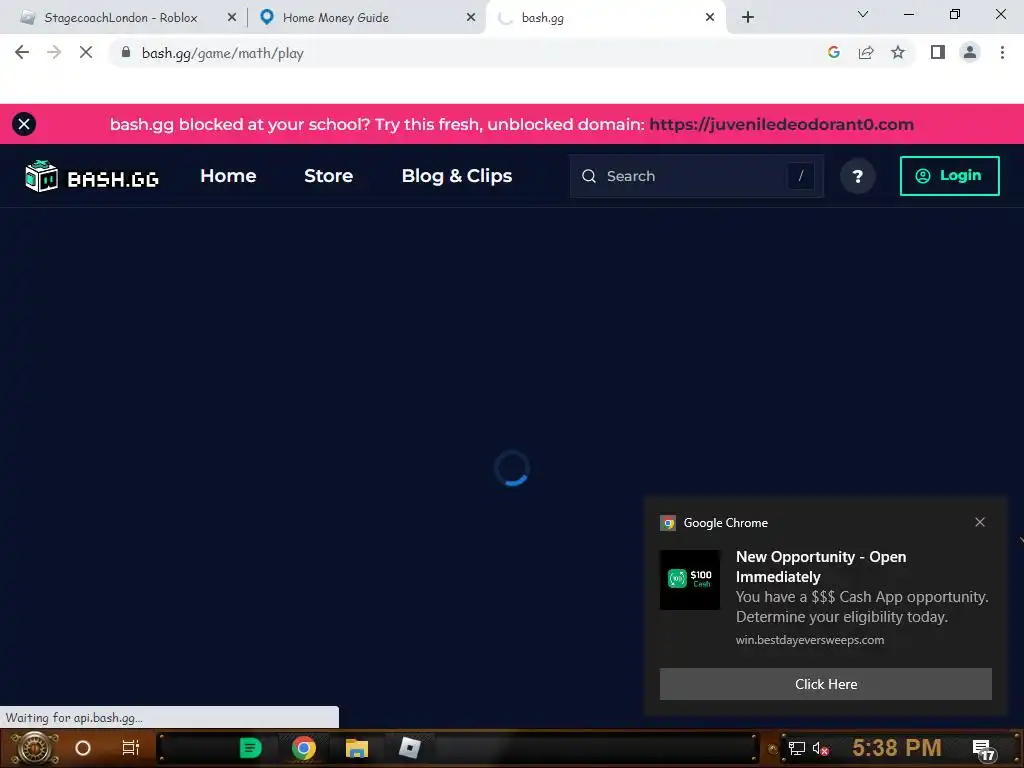Go back with the browser back arrow
The width and height of the screenshot is (1024, 768).
click(x=22, y=52)
